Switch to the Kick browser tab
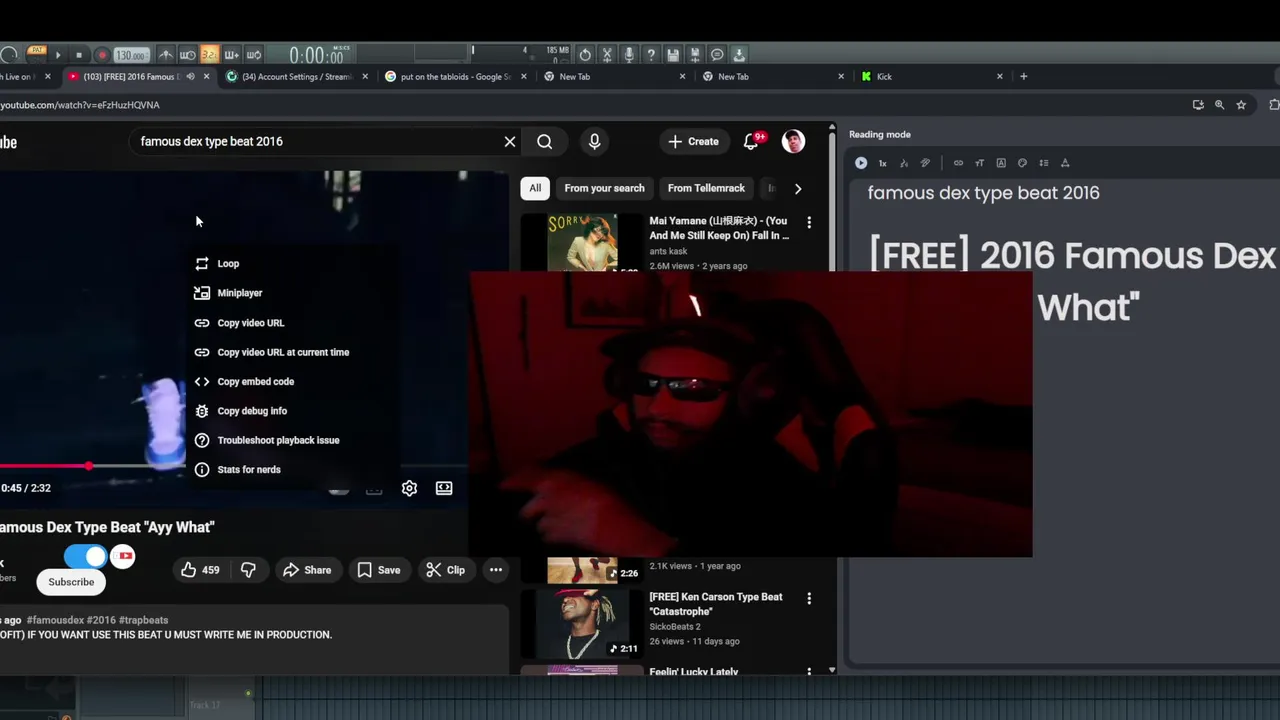This screenshot has height=720, width=1280. click(930, 76)
